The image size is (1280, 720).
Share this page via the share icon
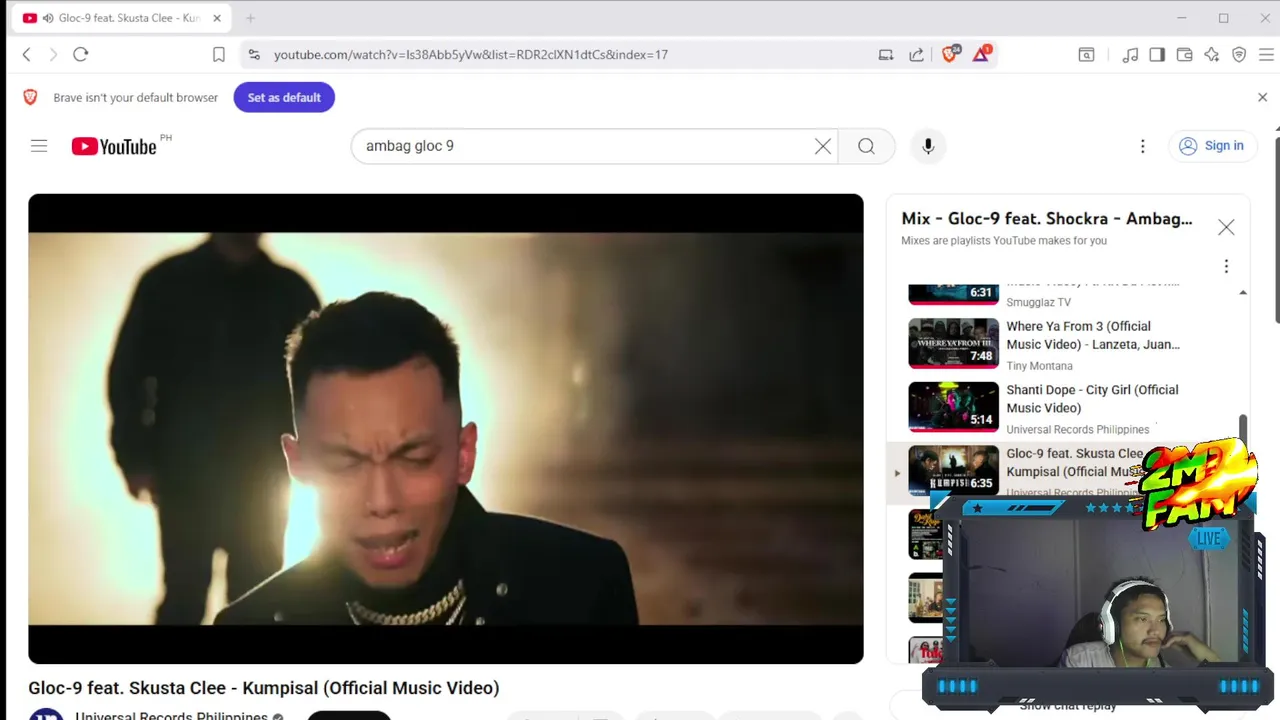tap(916, 55)
